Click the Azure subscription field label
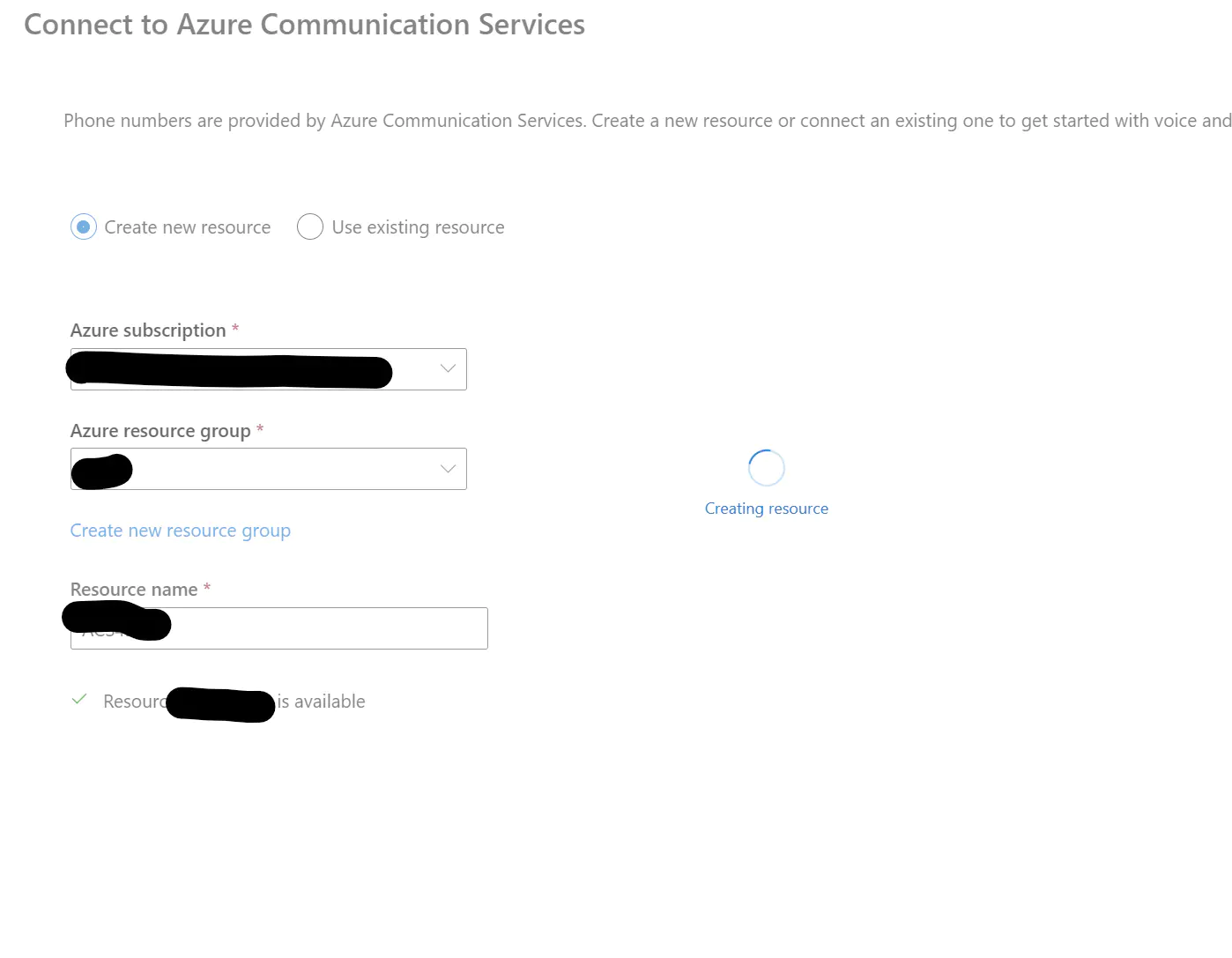The height and width of the screenshot is (958, 1232). click(x=148, y=330)
